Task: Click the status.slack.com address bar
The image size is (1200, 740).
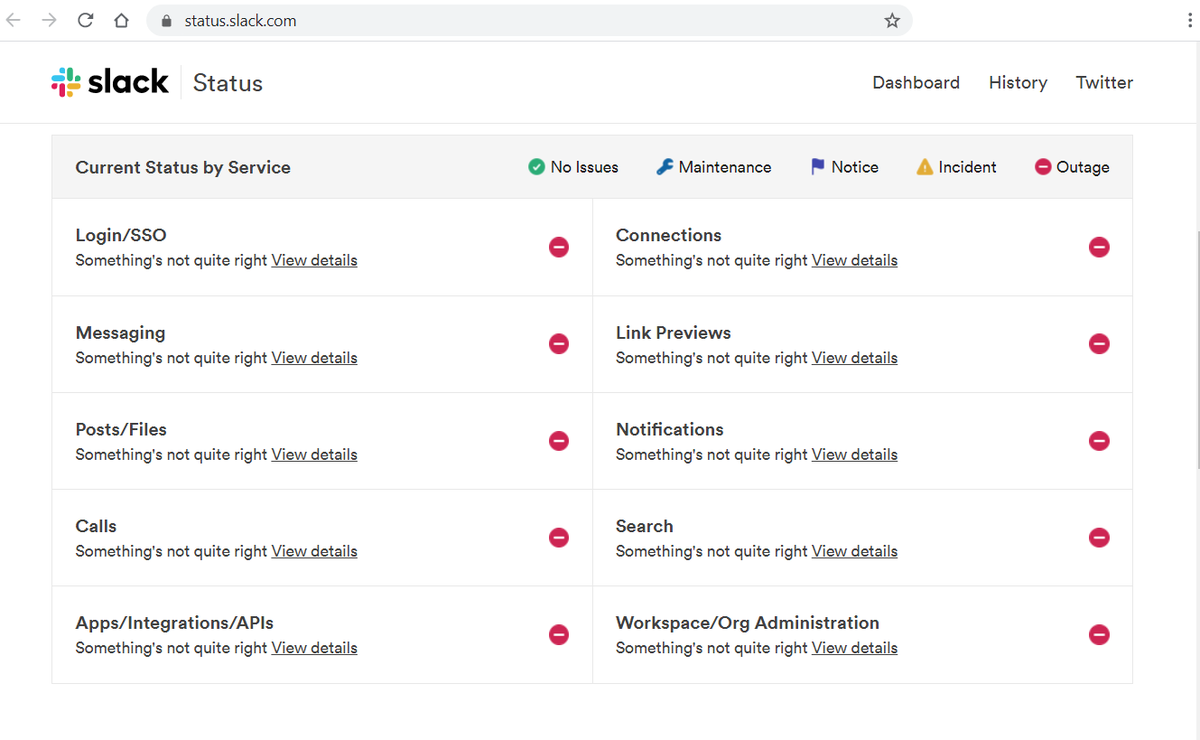Action: point(530,20)
